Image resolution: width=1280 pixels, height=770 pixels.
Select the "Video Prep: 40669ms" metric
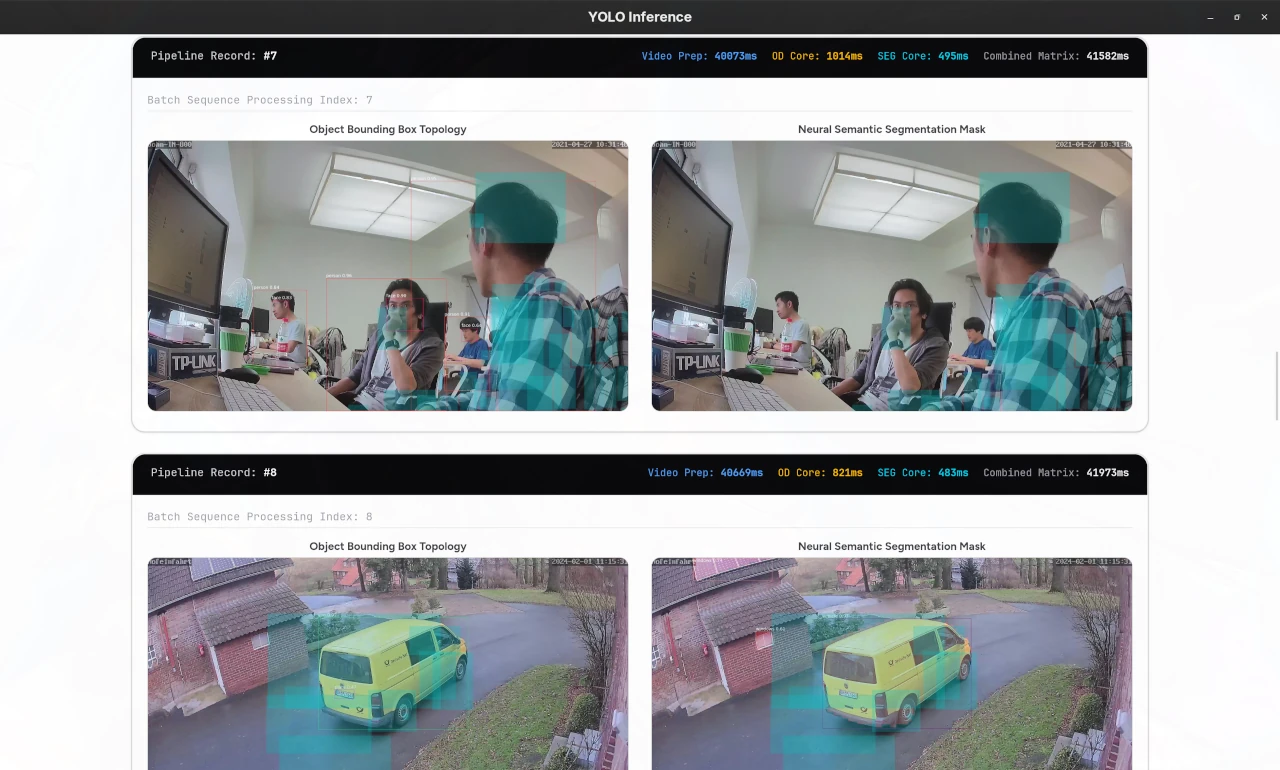705,473
